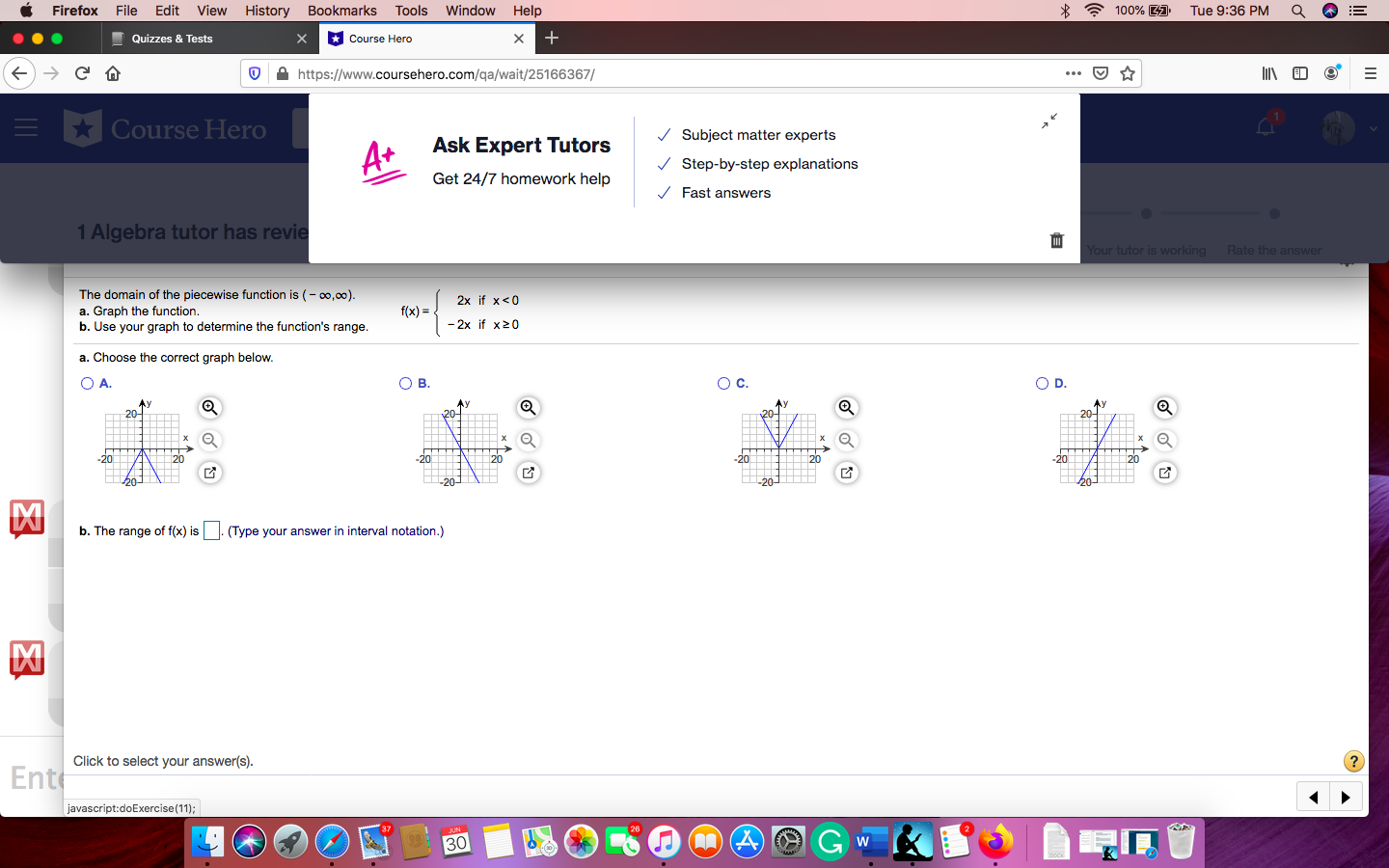Open the Edit menu
1389x868 pixels.
coord(167,11)
